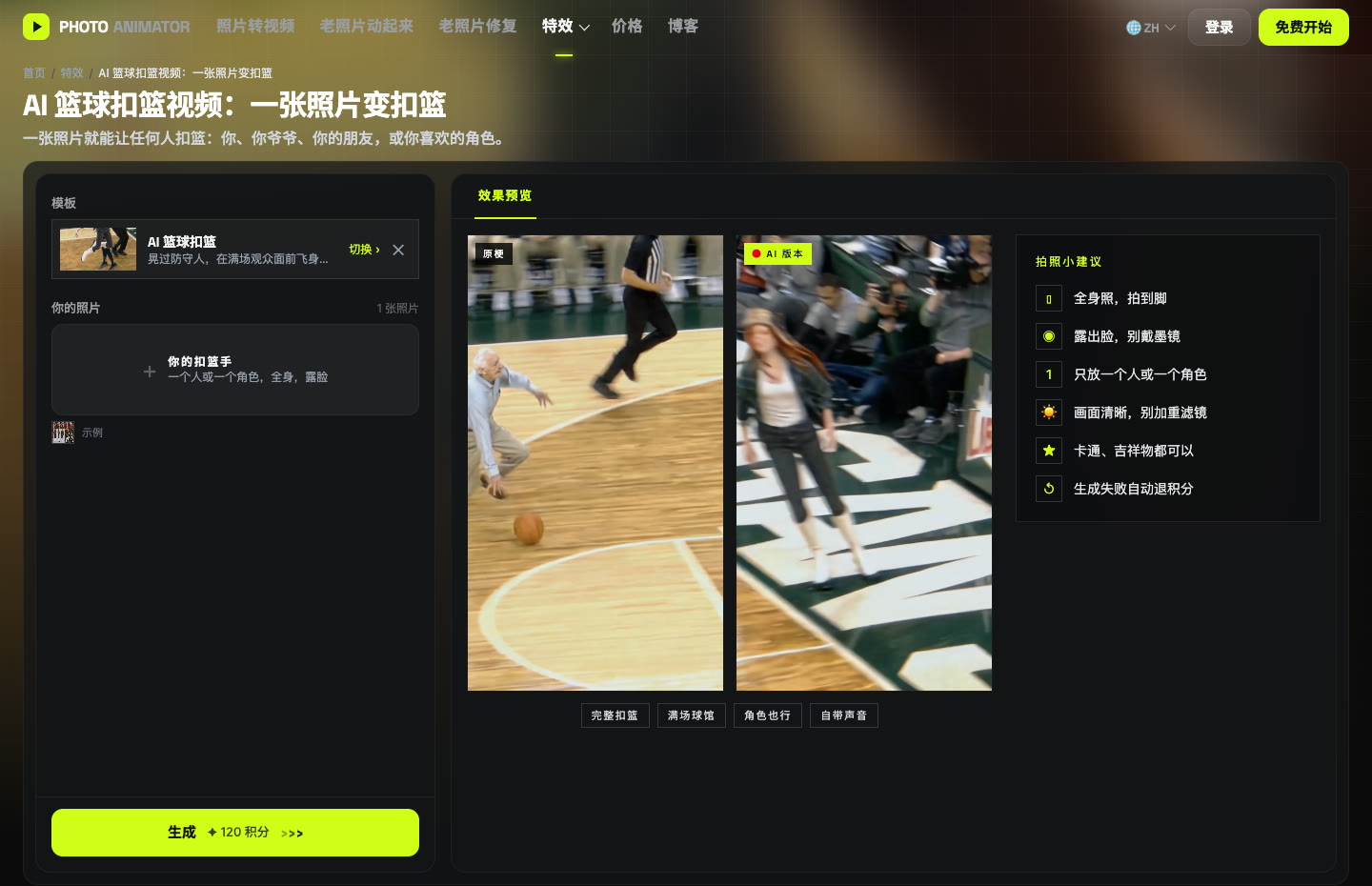Click the 自带声音 tag

[x=844, y=715]
